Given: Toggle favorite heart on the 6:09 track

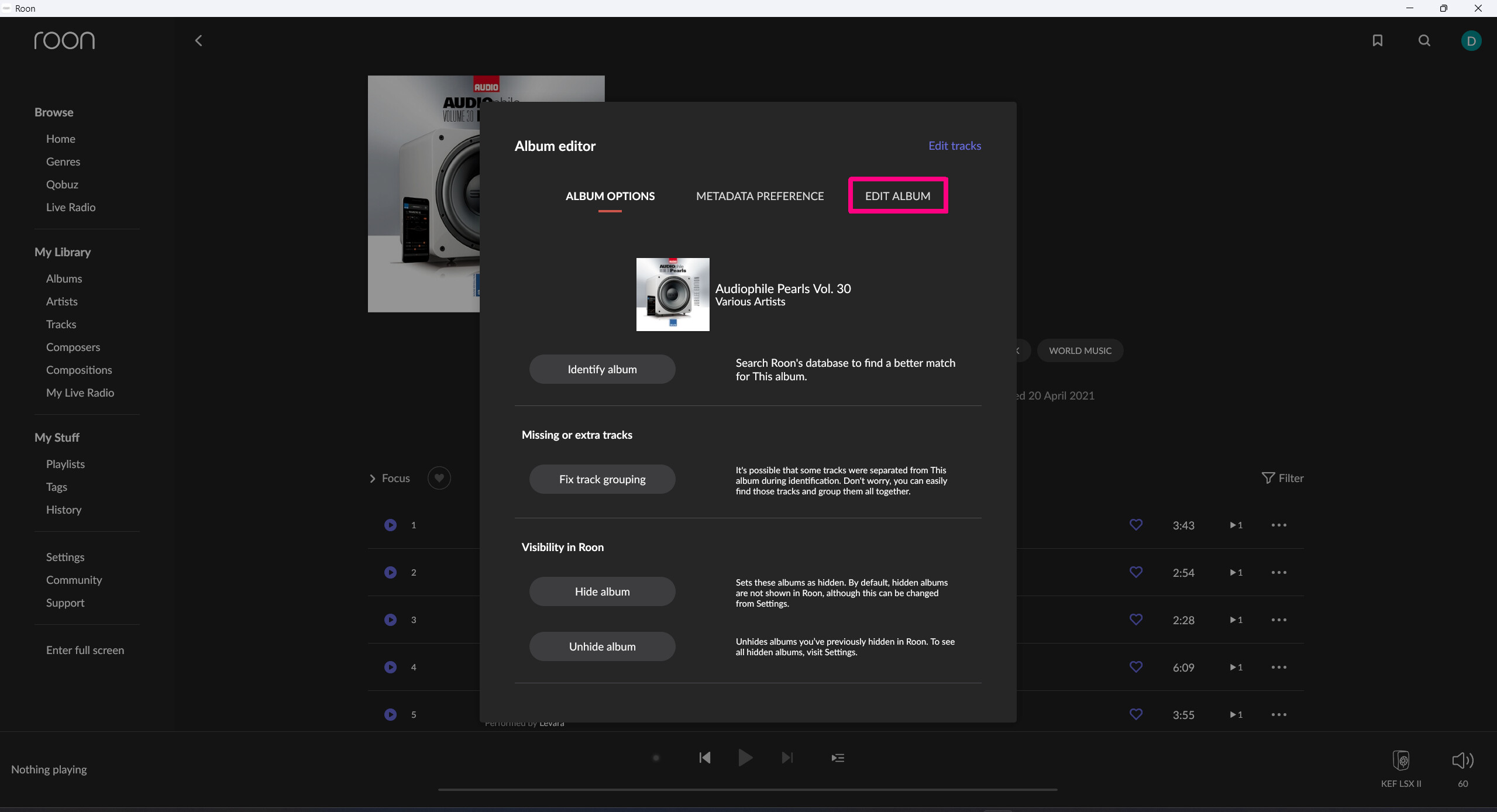Looking at the screenshot, I should [1135, 667].
